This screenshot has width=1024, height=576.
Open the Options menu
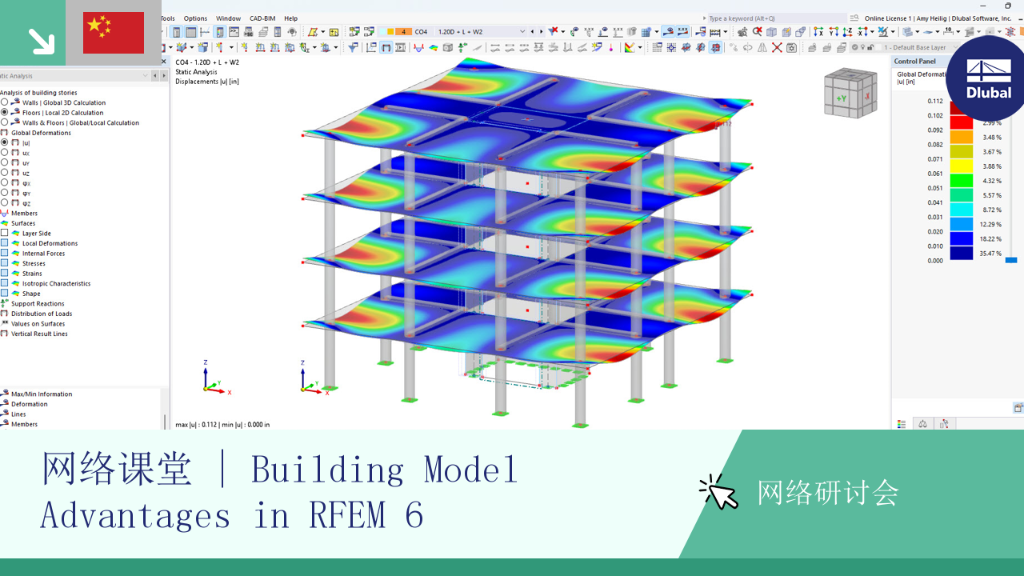pos(195,18)
